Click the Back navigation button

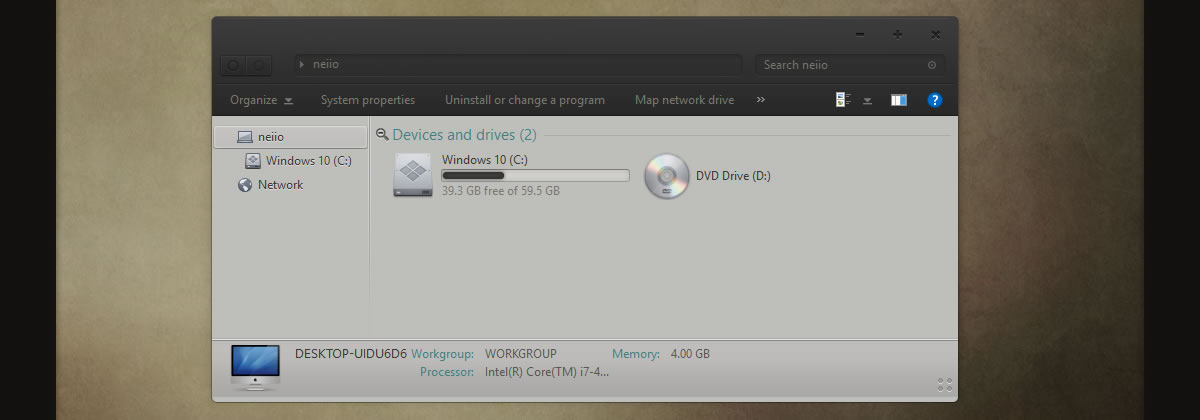point(233,65)
